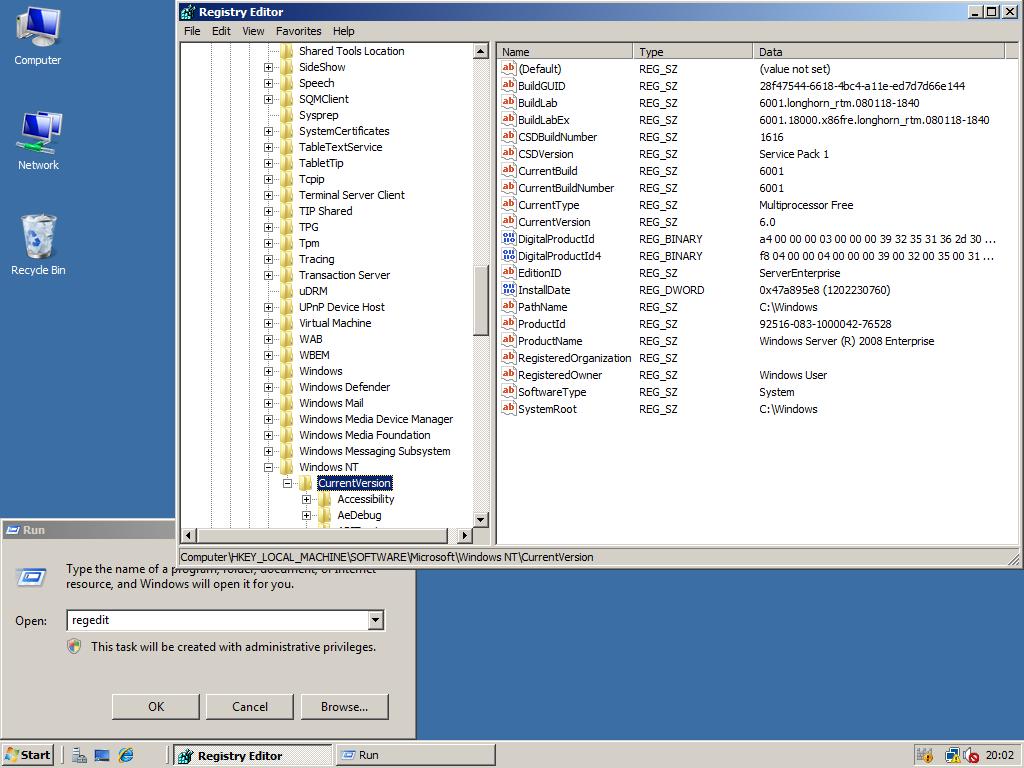Image resolution: width=1024 pixels, height=768 pixels.
Task: Click the tree scroll right arrow
Action: 464,536
